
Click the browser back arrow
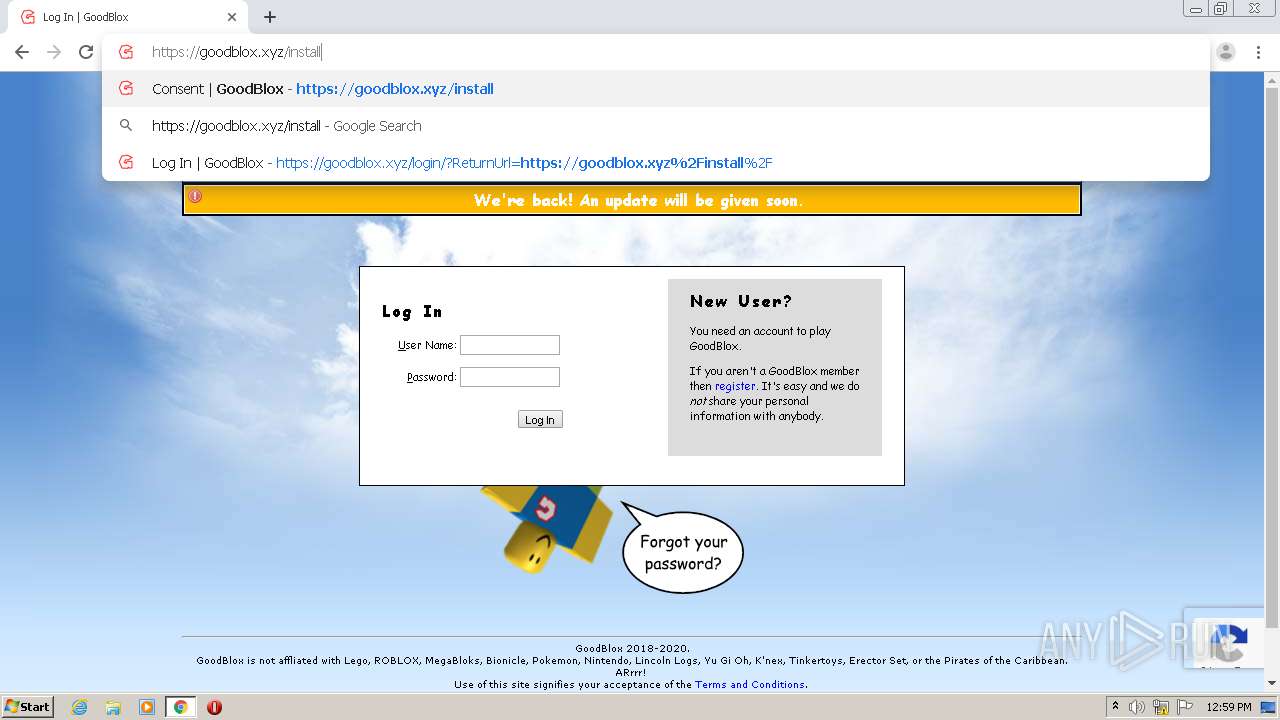[22, 52]
